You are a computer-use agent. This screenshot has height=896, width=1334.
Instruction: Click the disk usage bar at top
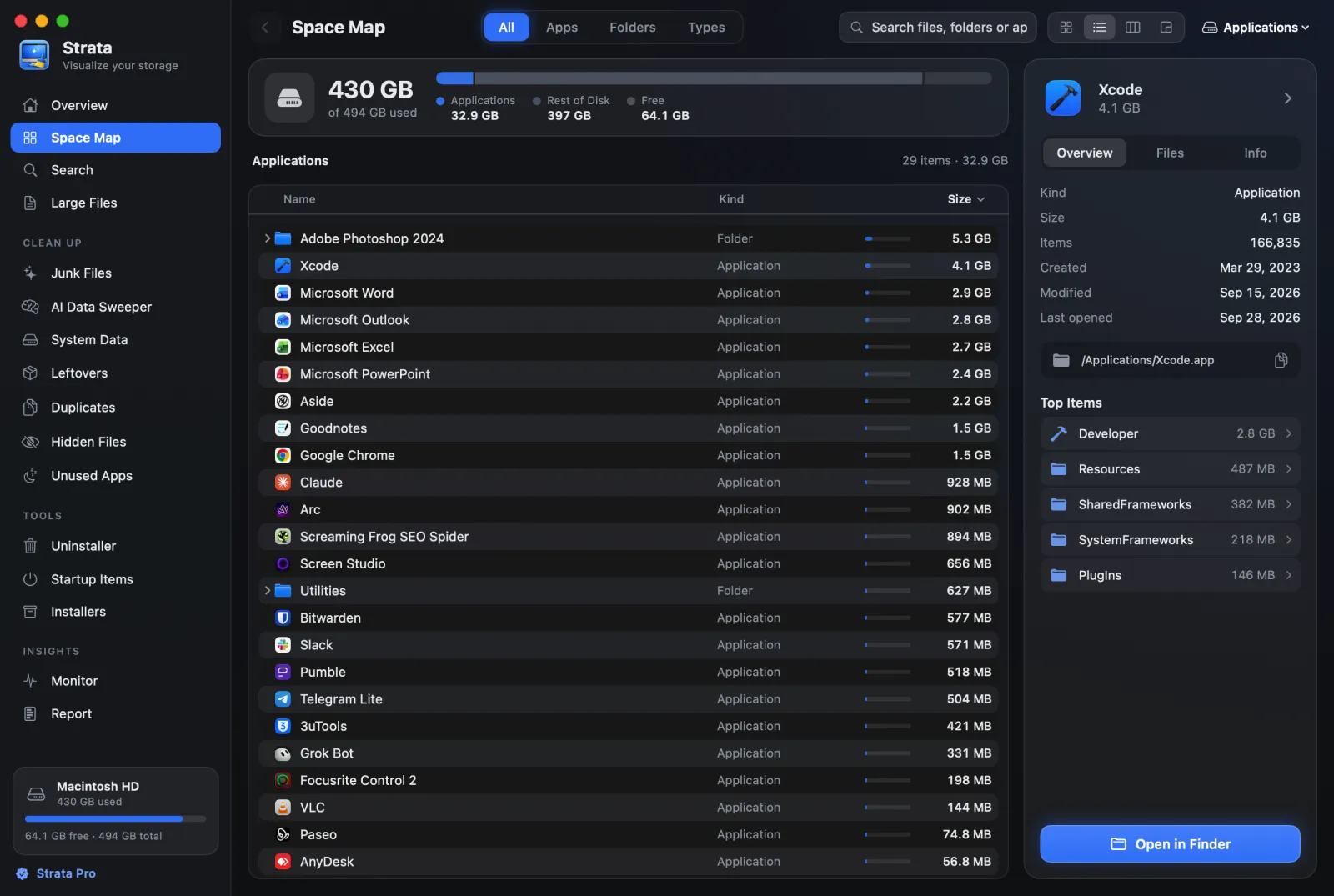point(714,78)
